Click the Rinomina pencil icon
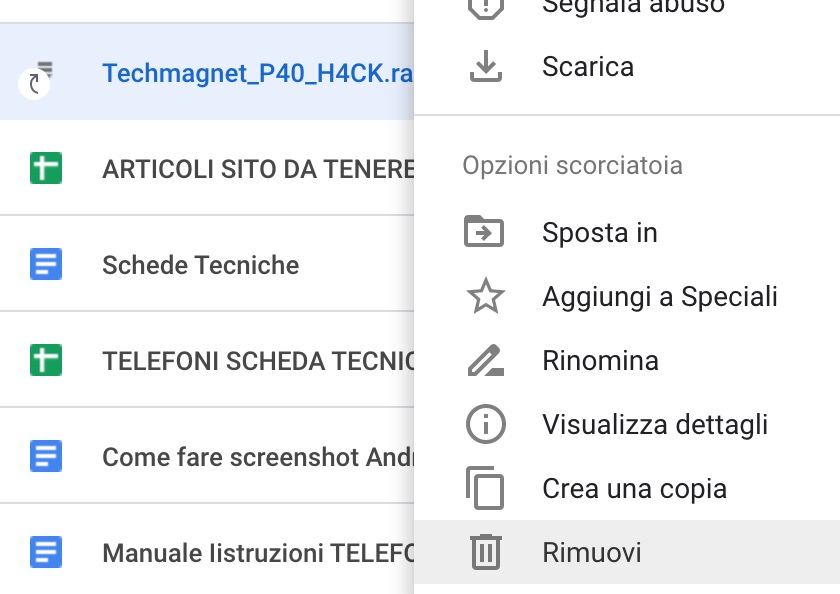Viewport: 840px width, 594px height. click(x=485, y=360)
